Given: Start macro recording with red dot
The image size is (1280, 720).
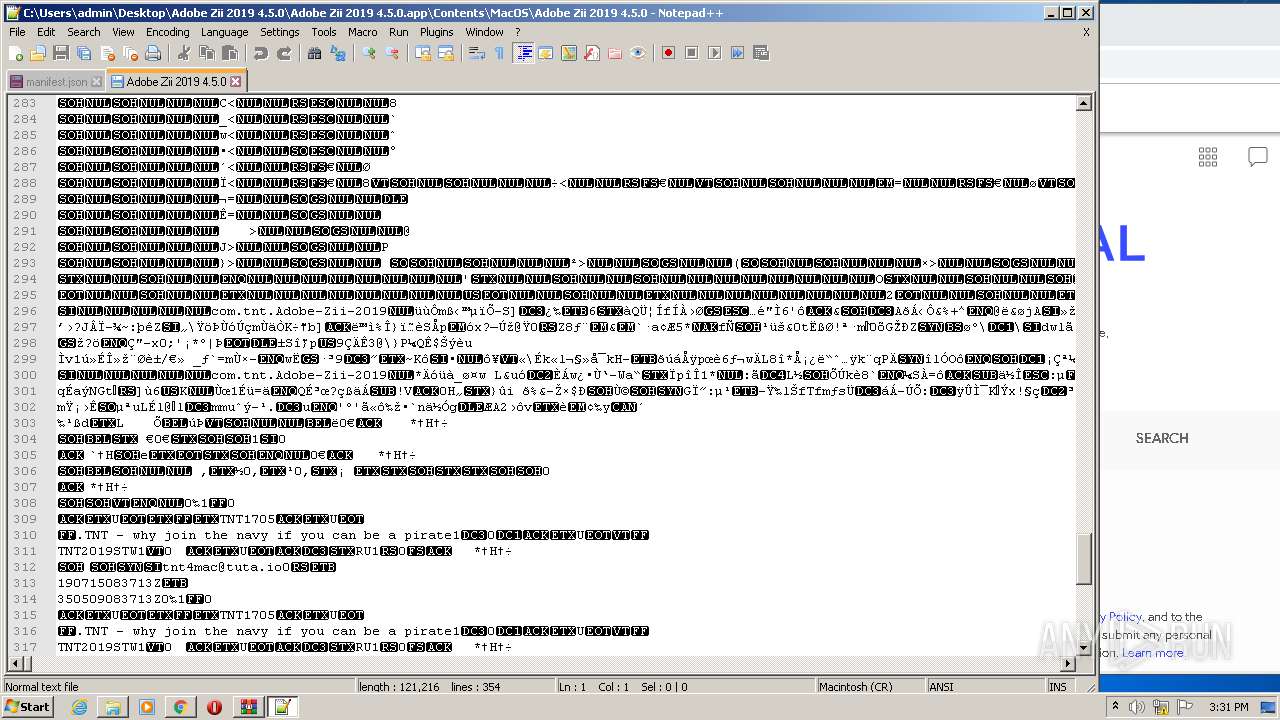Looking at the screenshot, I should click(668, 53).
